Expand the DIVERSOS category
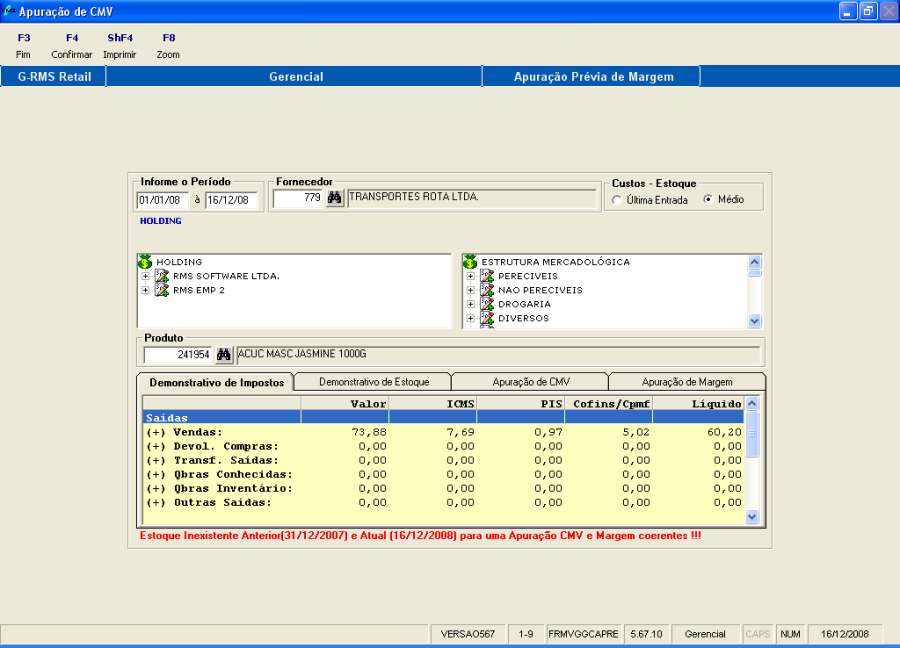900x648 pixels. 471,318
